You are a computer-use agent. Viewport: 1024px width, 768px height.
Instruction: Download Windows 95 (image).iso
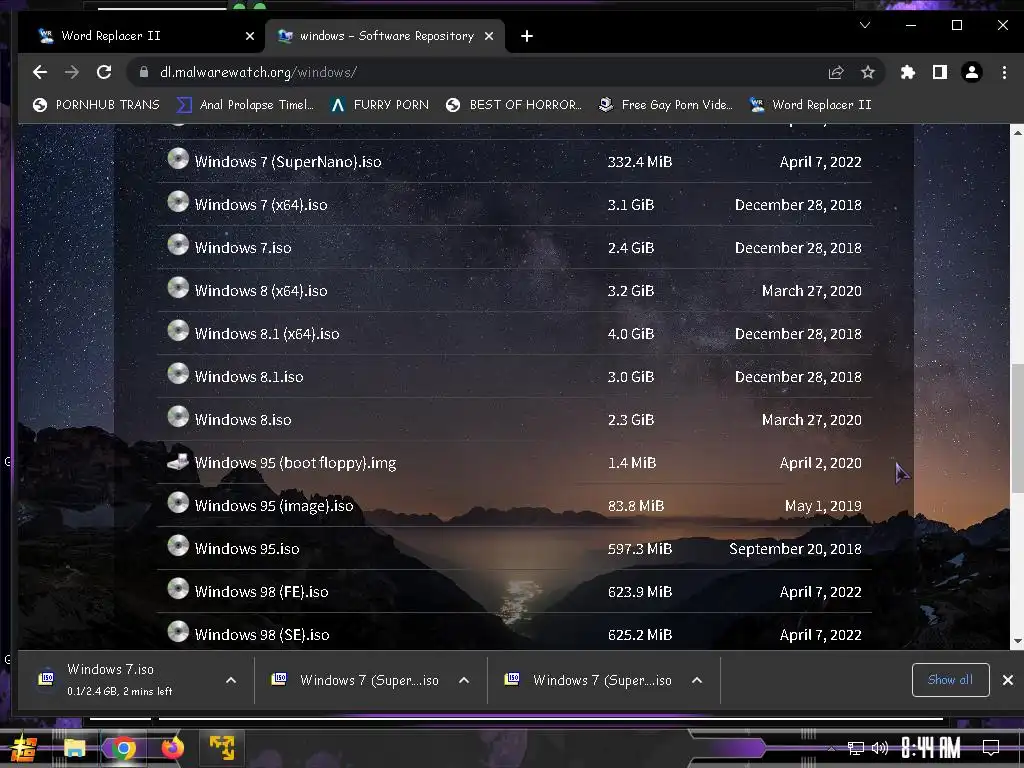point(274,506)
